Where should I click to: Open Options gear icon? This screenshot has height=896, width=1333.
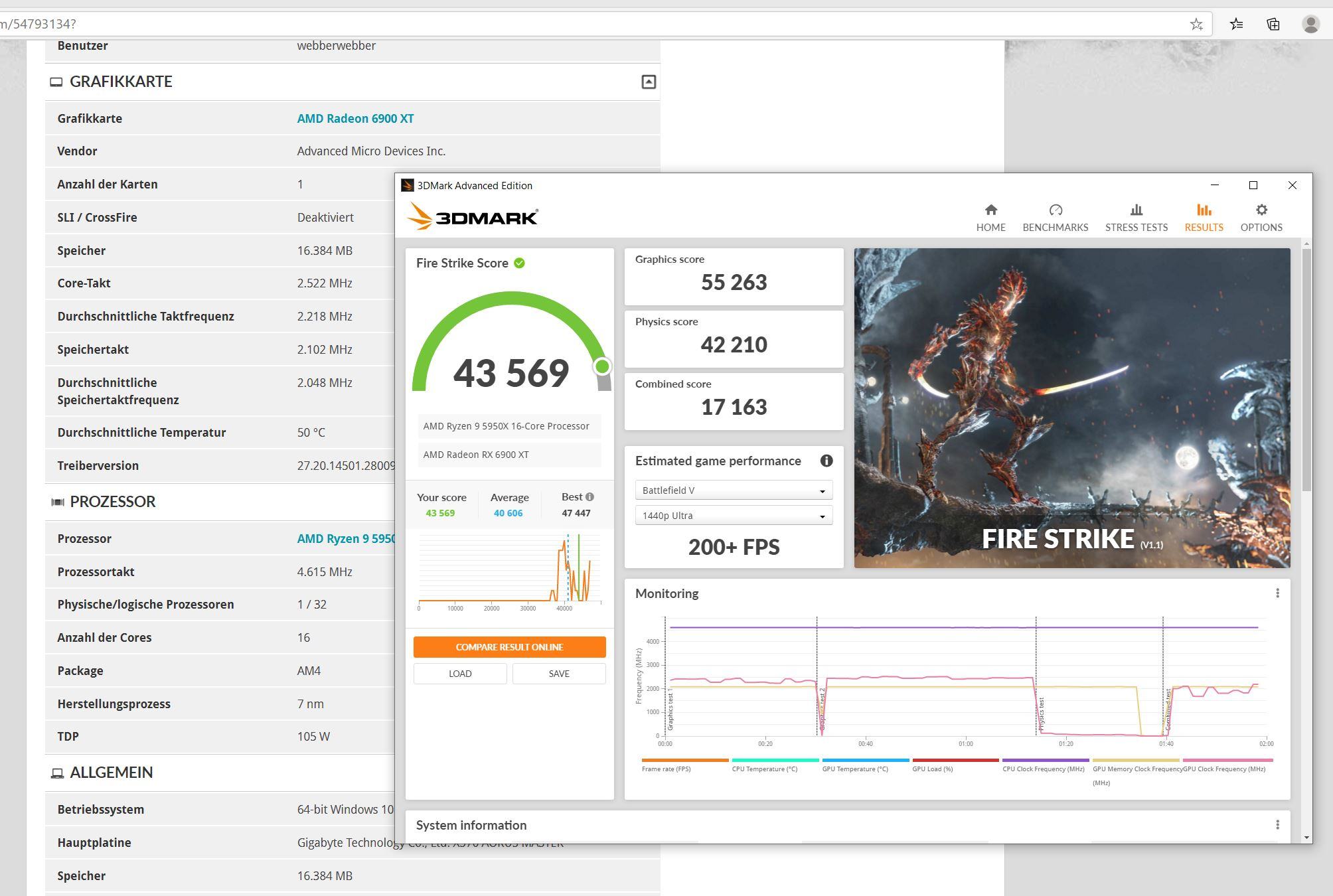1261,210
